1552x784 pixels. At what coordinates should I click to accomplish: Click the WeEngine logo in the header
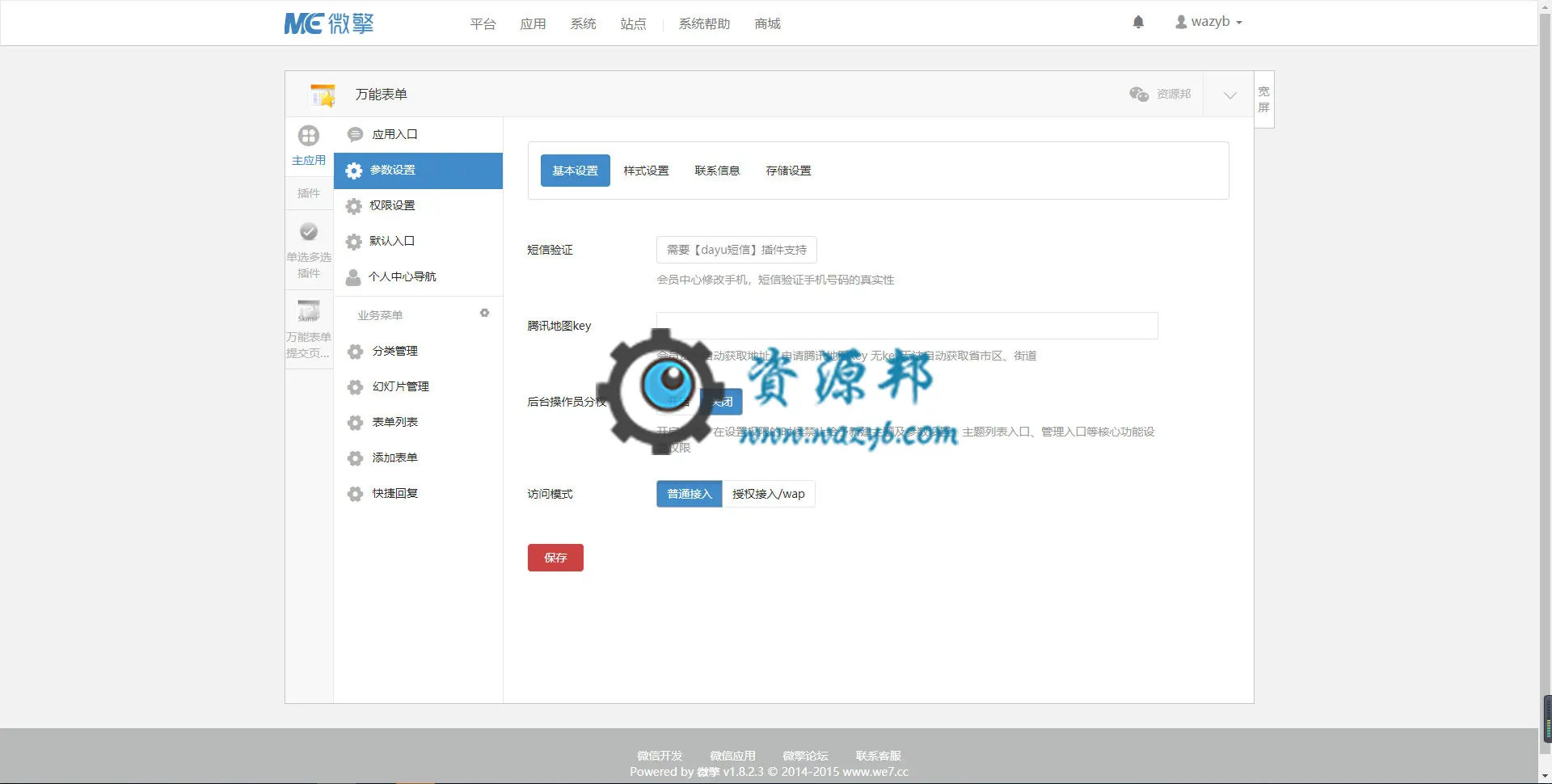tap(329, 23)
